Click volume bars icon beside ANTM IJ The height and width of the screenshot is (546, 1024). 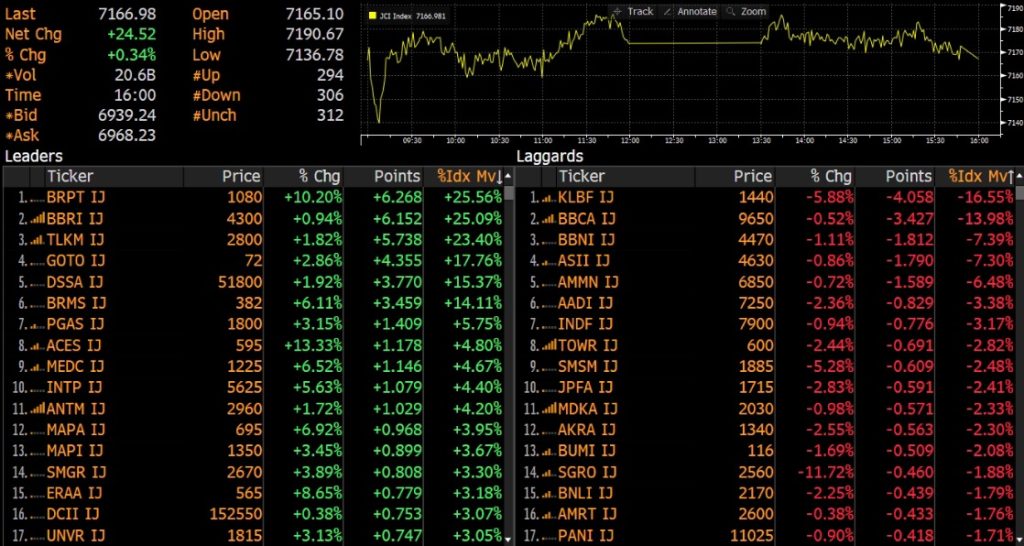click(x=37, y=410)
